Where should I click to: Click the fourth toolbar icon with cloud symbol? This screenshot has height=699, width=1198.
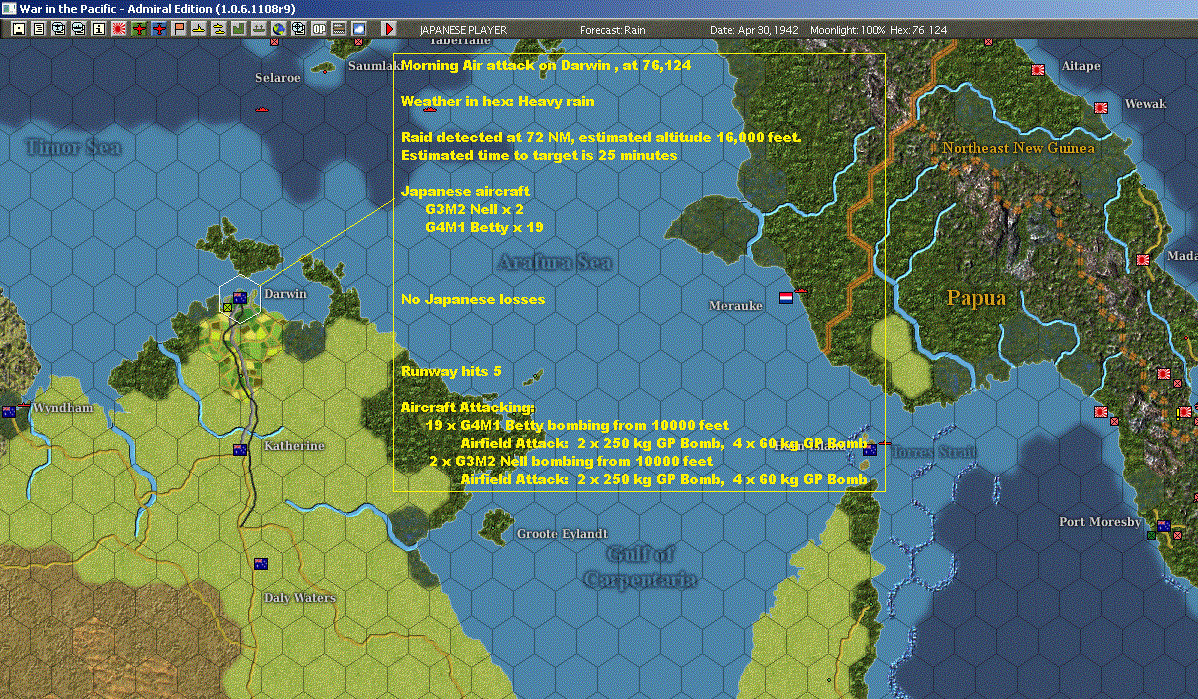coord(79,29)
